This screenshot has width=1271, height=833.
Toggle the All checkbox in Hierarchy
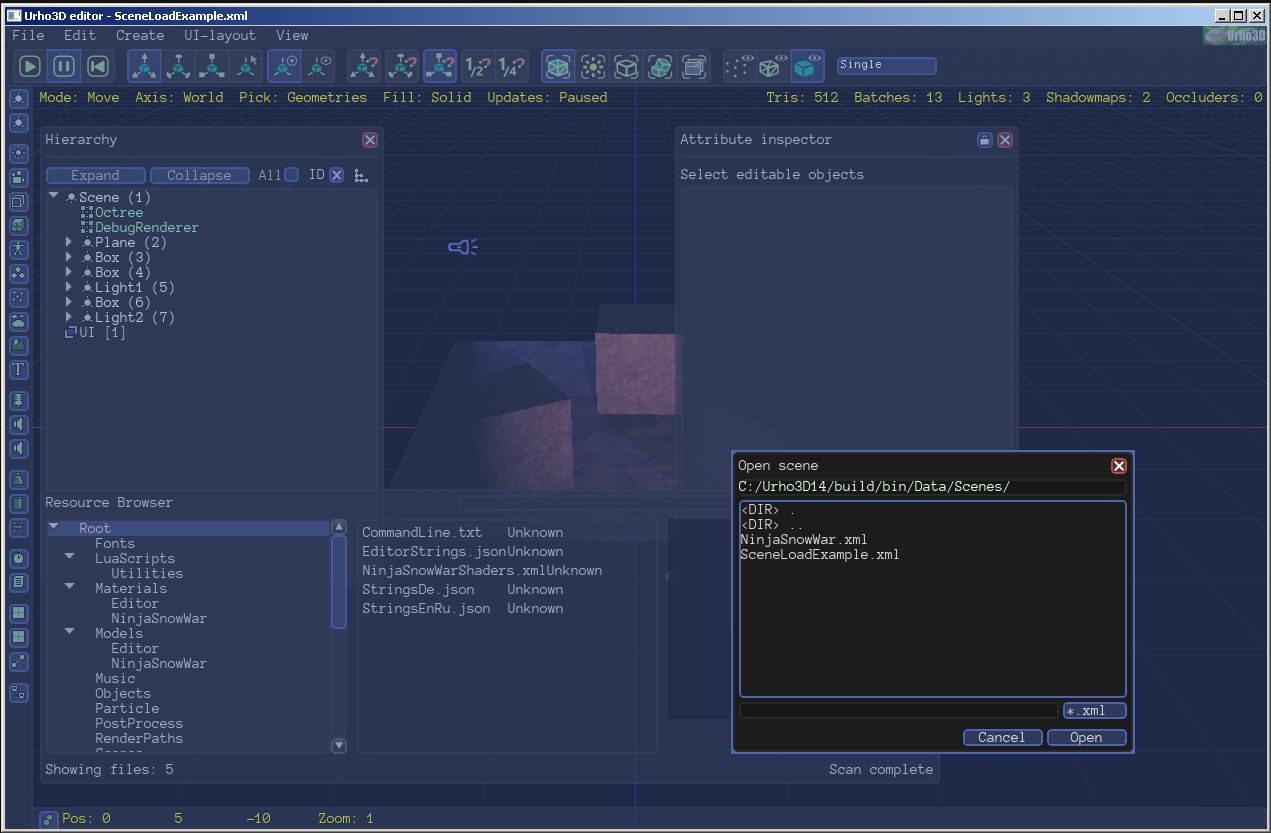[x=291, y=175]
